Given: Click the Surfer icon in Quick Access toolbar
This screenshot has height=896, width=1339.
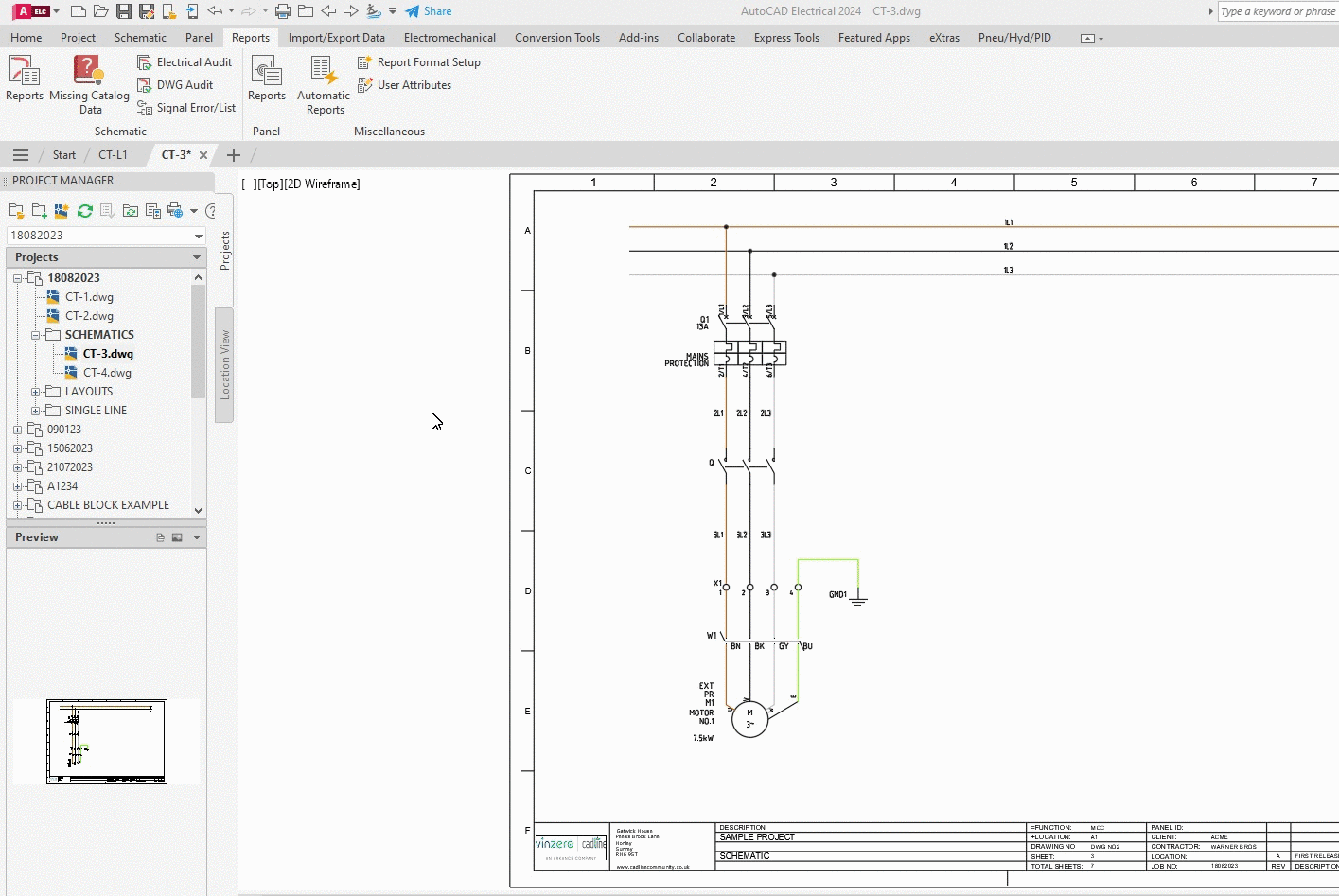Looking at the screenshot, I should (x=374, y=11).
